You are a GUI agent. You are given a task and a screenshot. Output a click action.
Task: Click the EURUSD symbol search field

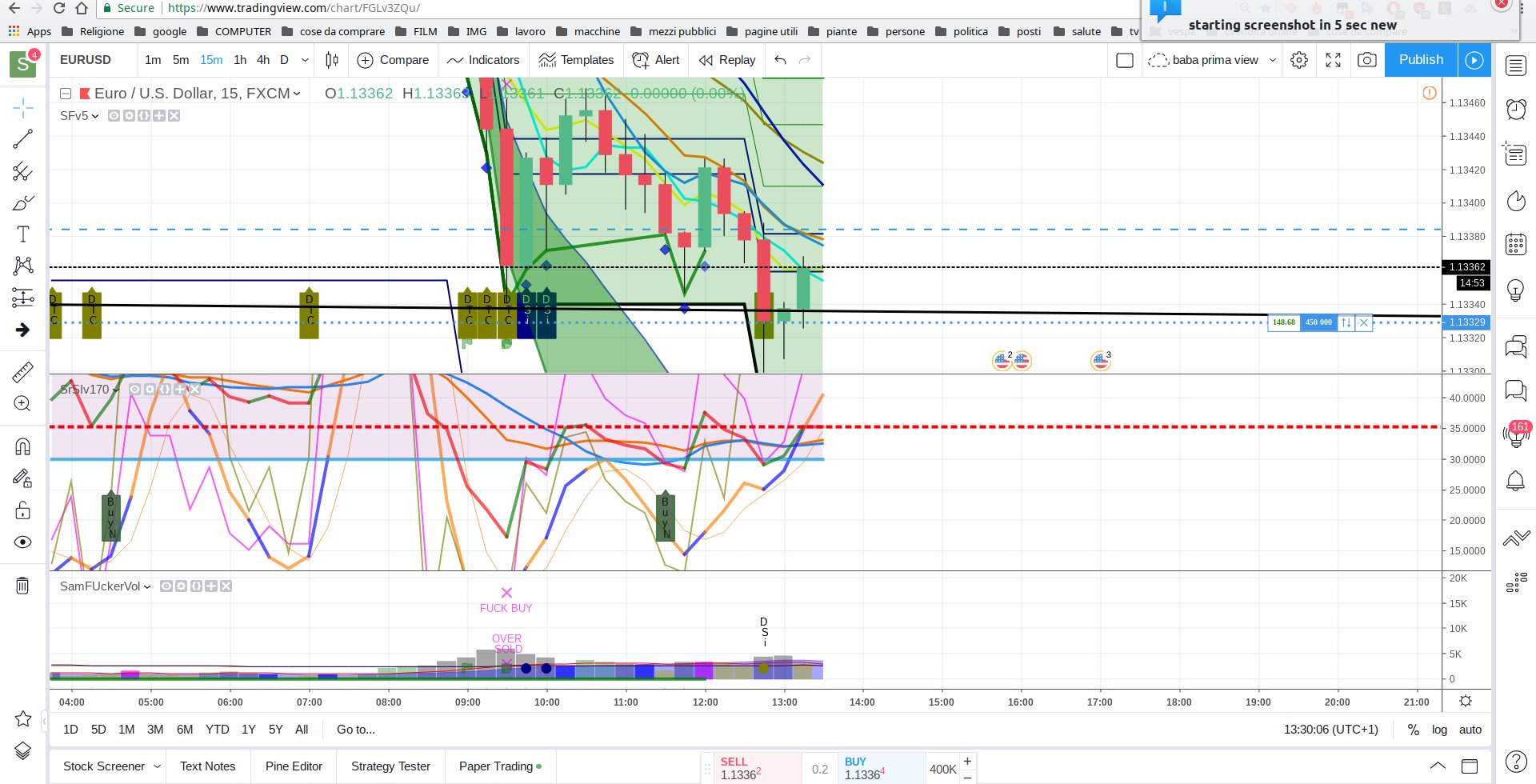92,60
